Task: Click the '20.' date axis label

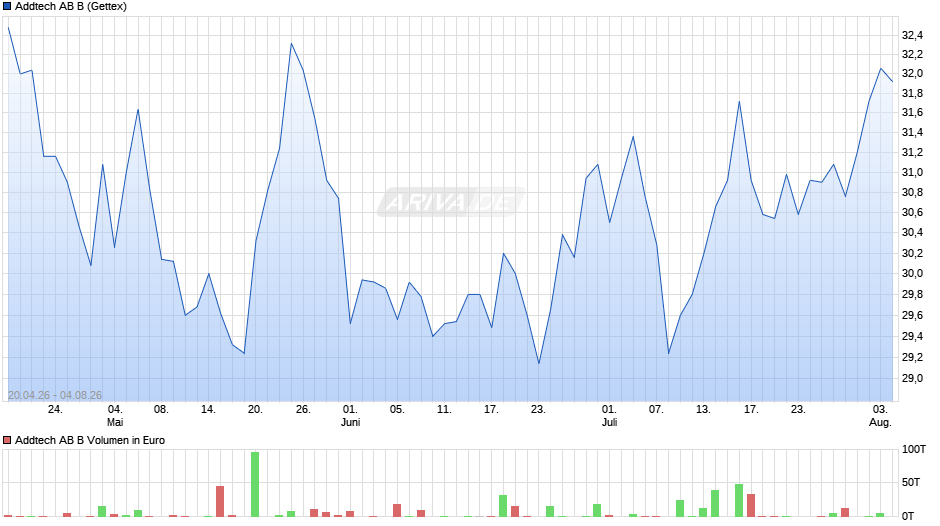Action: [255, 410]
